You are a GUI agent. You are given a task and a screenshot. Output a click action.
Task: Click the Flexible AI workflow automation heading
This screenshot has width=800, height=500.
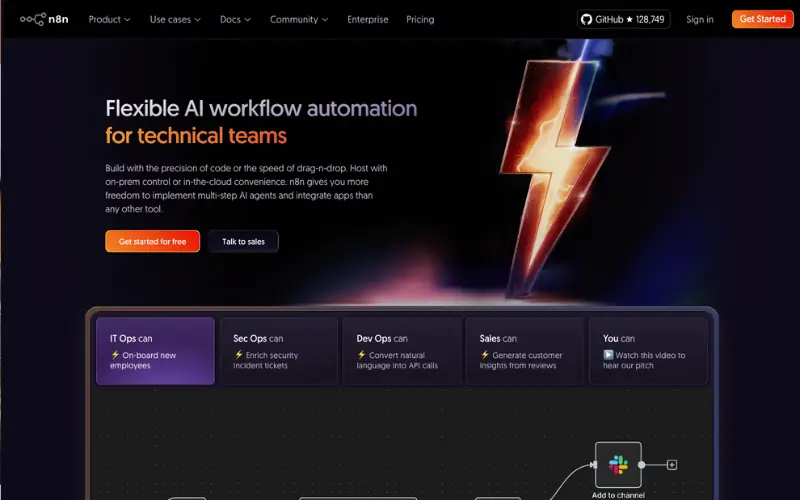point(261,109)
